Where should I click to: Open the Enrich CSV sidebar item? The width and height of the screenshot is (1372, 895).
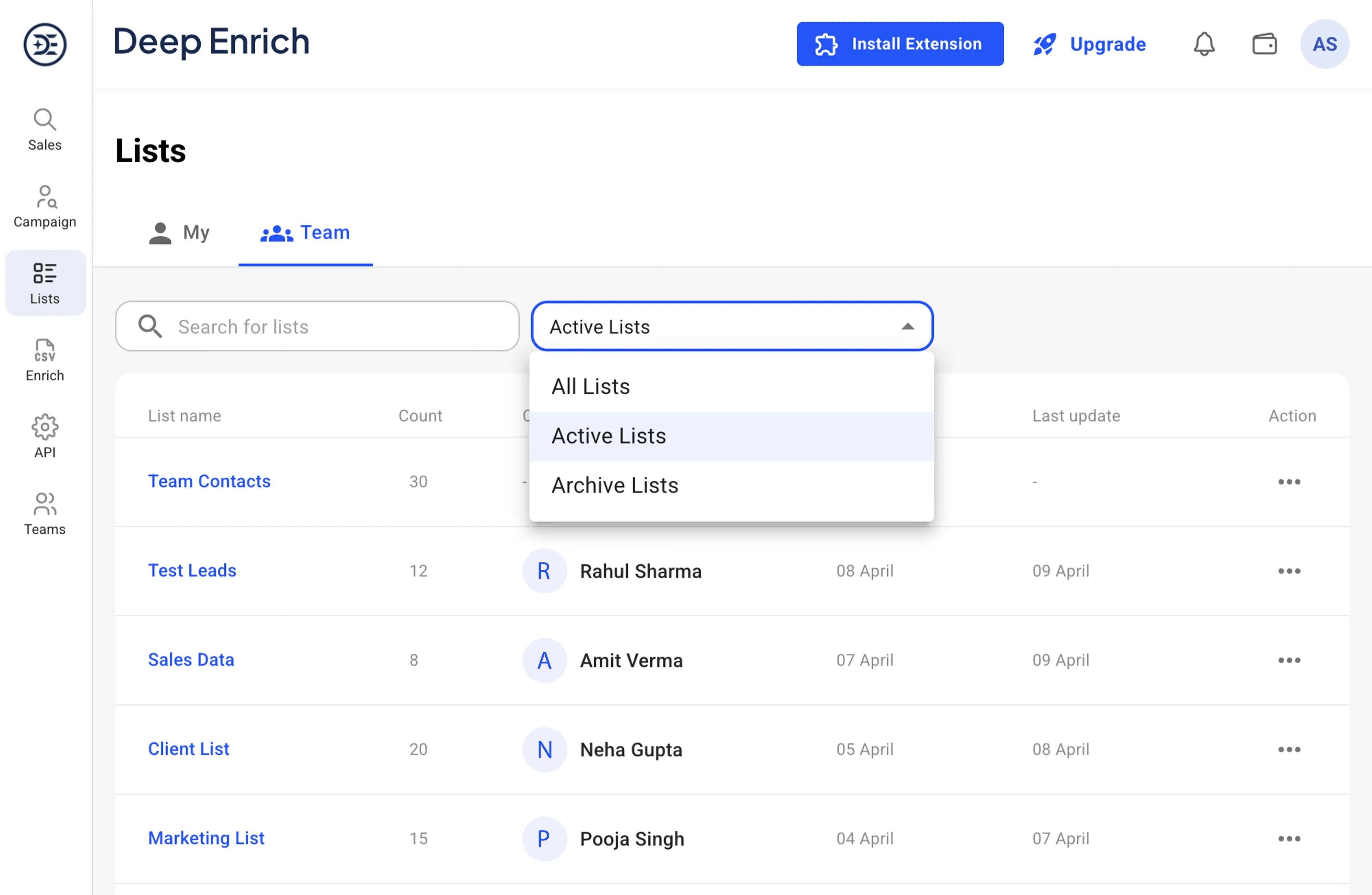click(45, 360)
